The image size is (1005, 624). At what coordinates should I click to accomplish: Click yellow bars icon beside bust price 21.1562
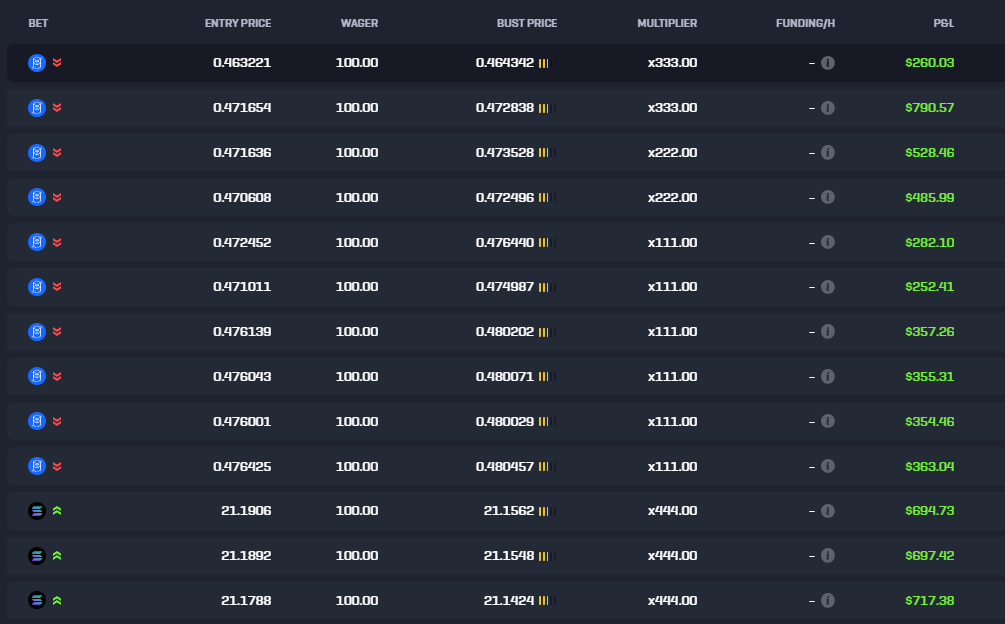544,511
